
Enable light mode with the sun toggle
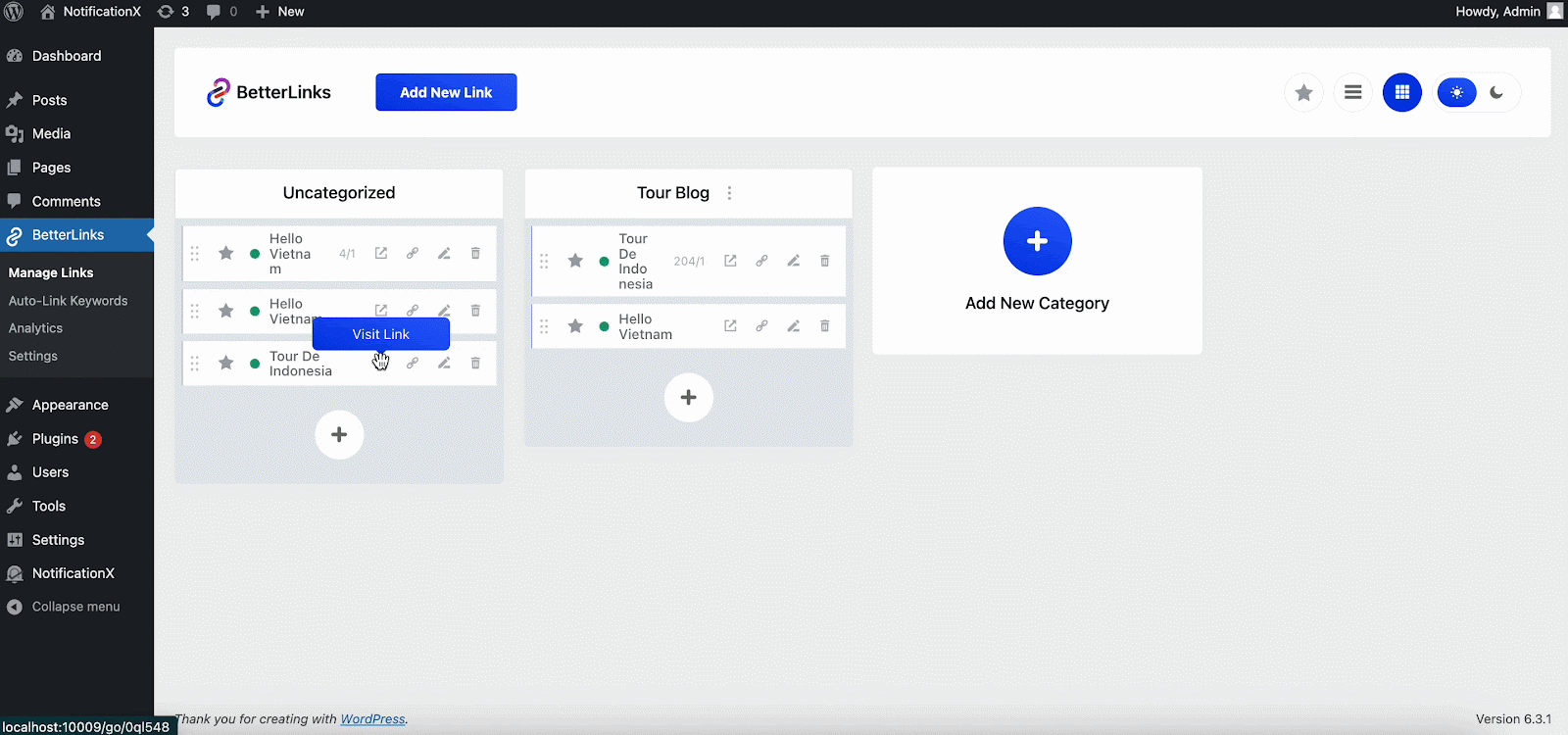pos(1457,92)
